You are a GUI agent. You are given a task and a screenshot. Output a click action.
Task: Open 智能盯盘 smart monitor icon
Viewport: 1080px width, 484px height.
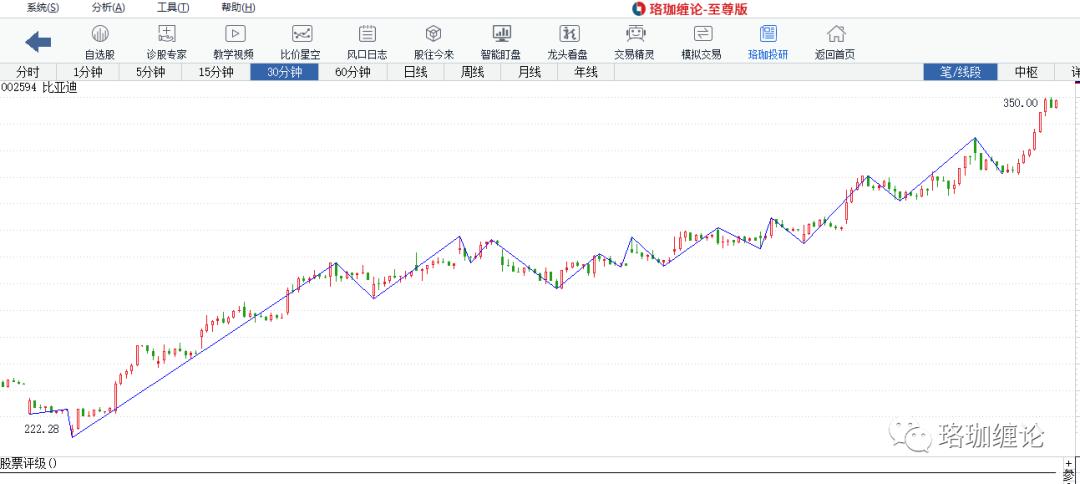tap(501, 34)
